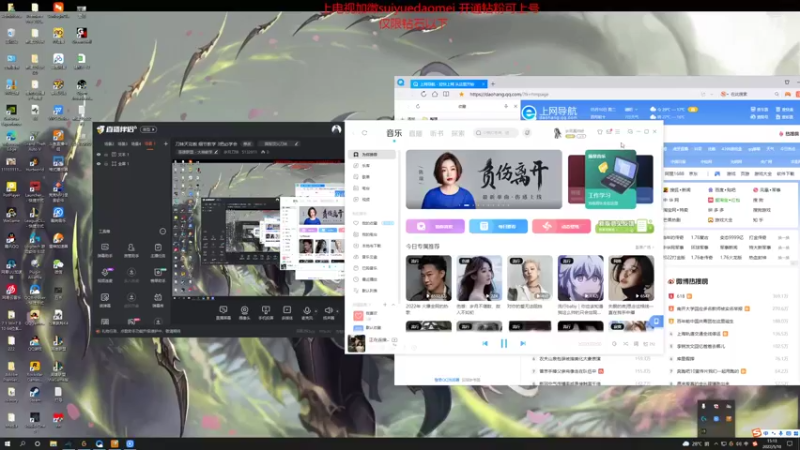Click the pink shortcut button below the banner
Image resolution: width=800 pixels, height=450 pixels.
pos(561,226)
